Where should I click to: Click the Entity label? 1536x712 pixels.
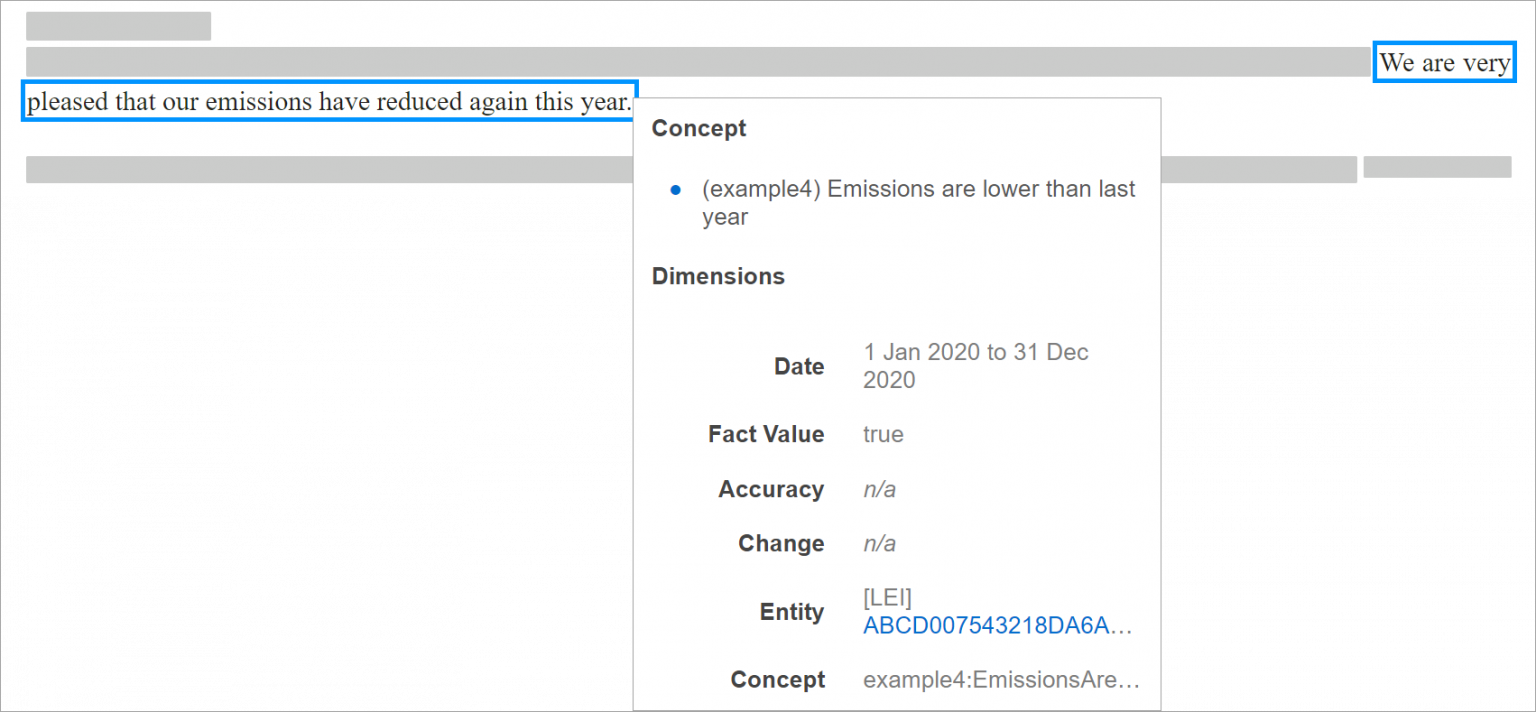click(792, 612)
